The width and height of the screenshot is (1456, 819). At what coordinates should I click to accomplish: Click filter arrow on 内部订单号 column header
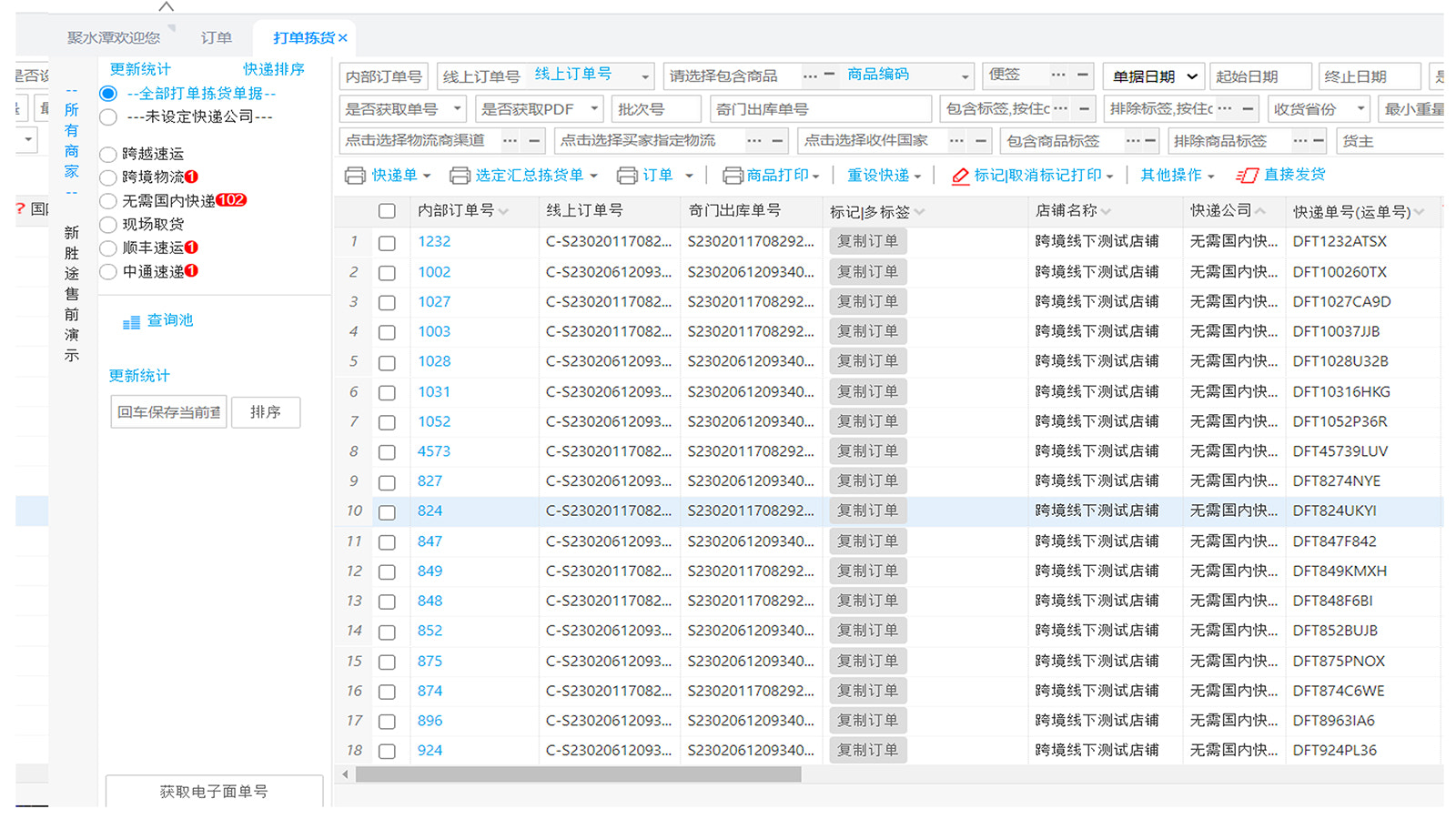pyautogui.click(x=503, y=212)
